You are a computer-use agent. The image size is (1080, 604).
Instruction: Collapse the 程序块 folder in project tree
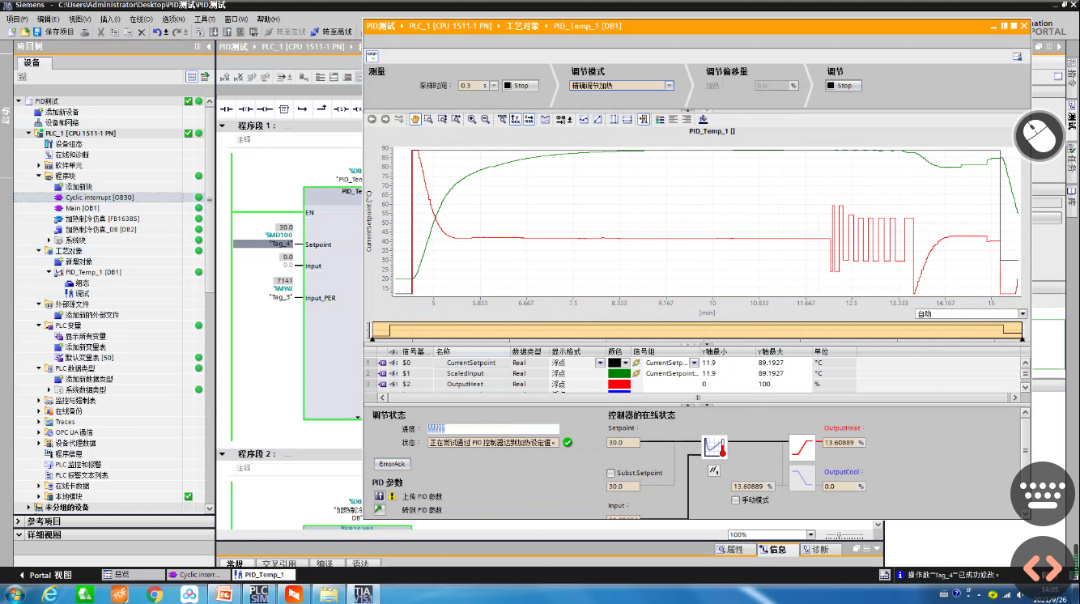(x=39, y=176)
